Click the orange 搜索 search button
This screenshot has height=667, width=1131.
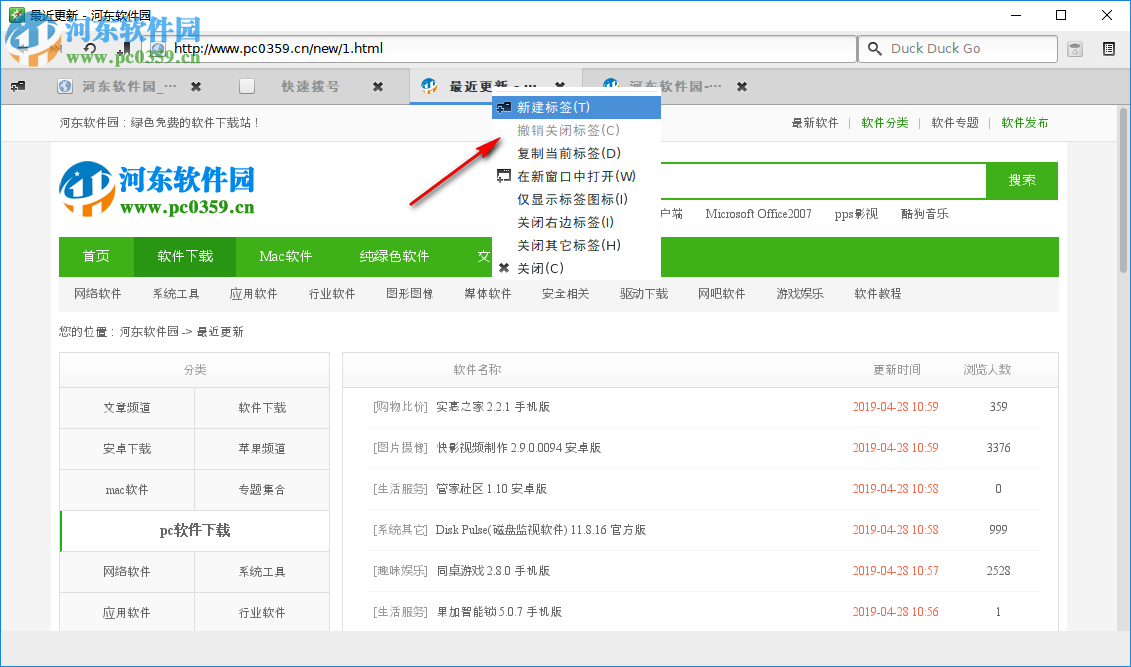[1021, 181]
